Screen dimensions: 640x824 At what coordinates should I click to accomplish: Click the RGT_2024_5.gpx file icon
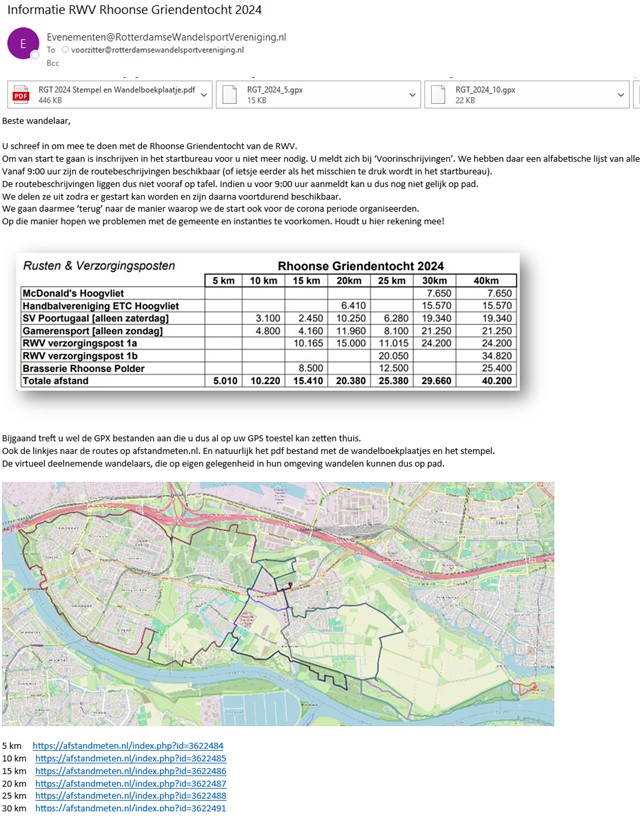(x=229, y=94)
